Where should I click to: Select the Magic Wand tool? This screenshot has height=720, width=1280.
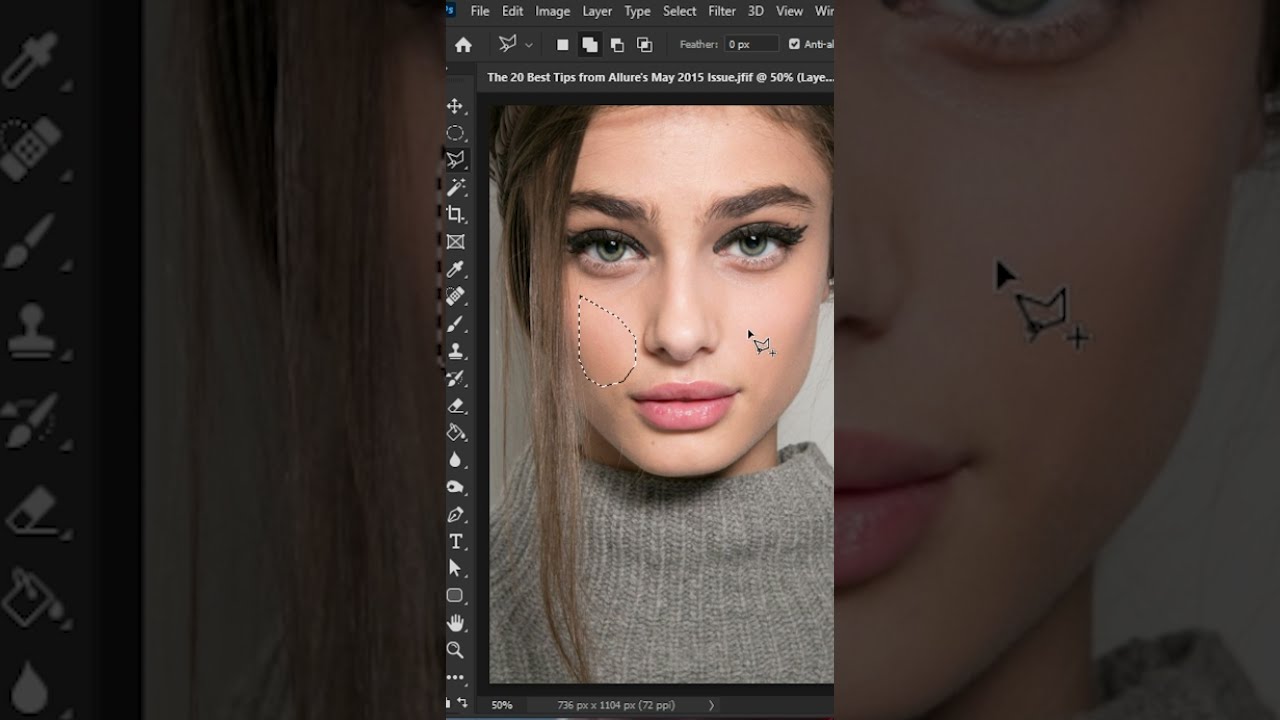click(455, 187)
